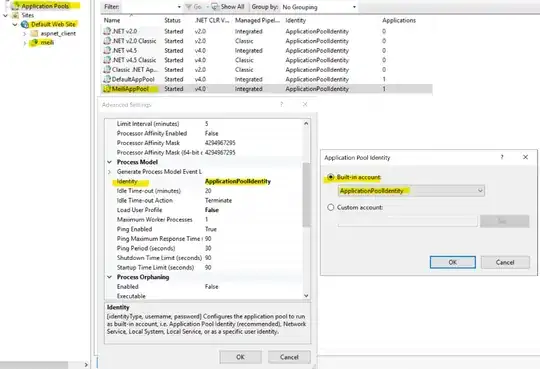The width and height of the screenshot is (540, 369).
Task: Select the Ping Enabled property row
Action: 204,229
